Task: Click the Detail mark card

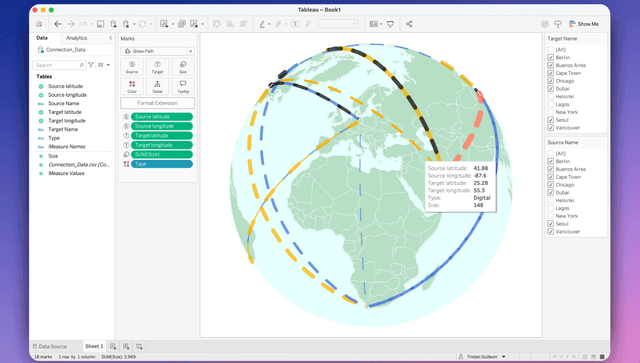Action: (x=157, y=87)
